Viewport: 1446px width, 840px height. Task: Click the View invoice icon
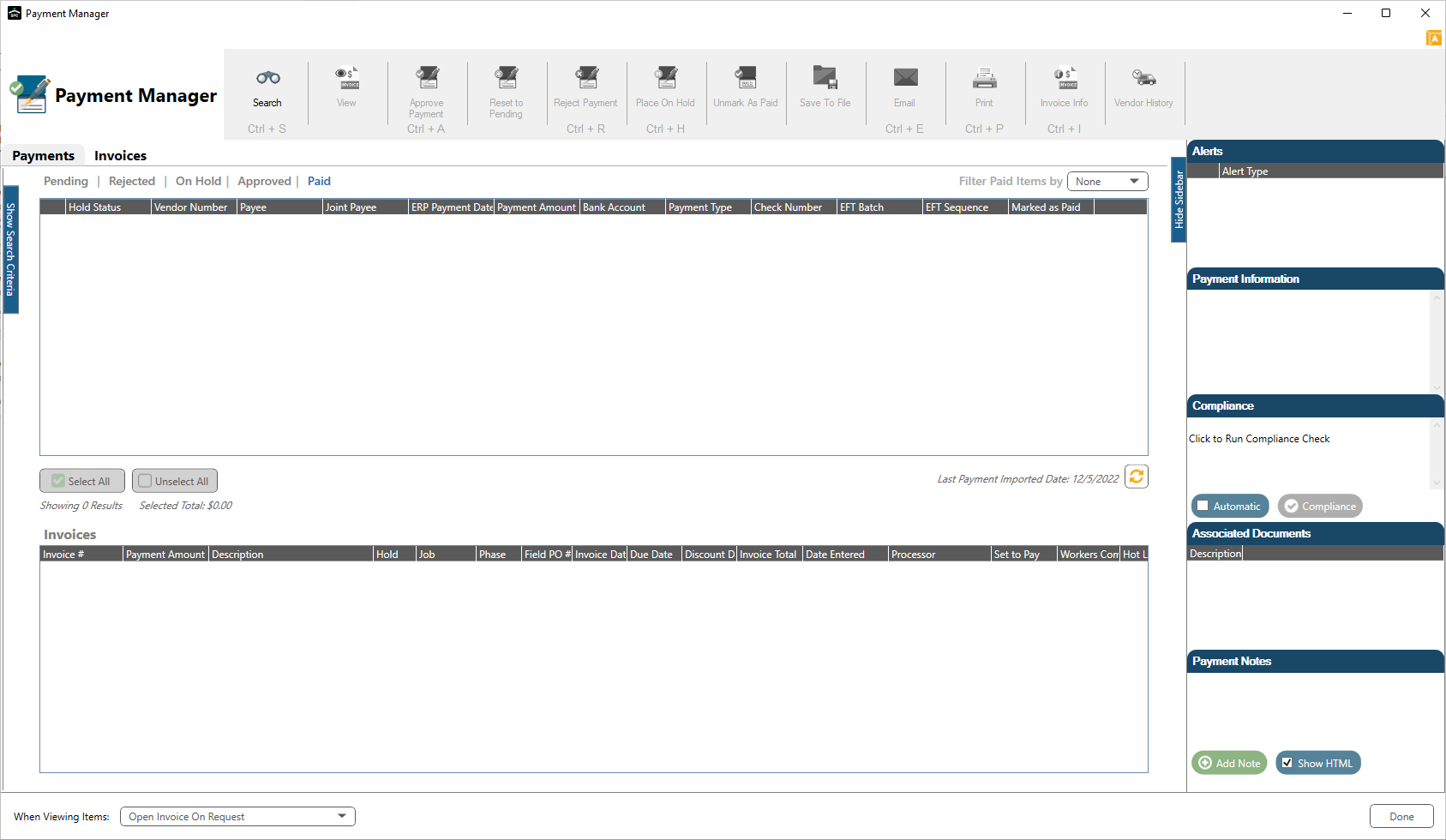[347, 78]
